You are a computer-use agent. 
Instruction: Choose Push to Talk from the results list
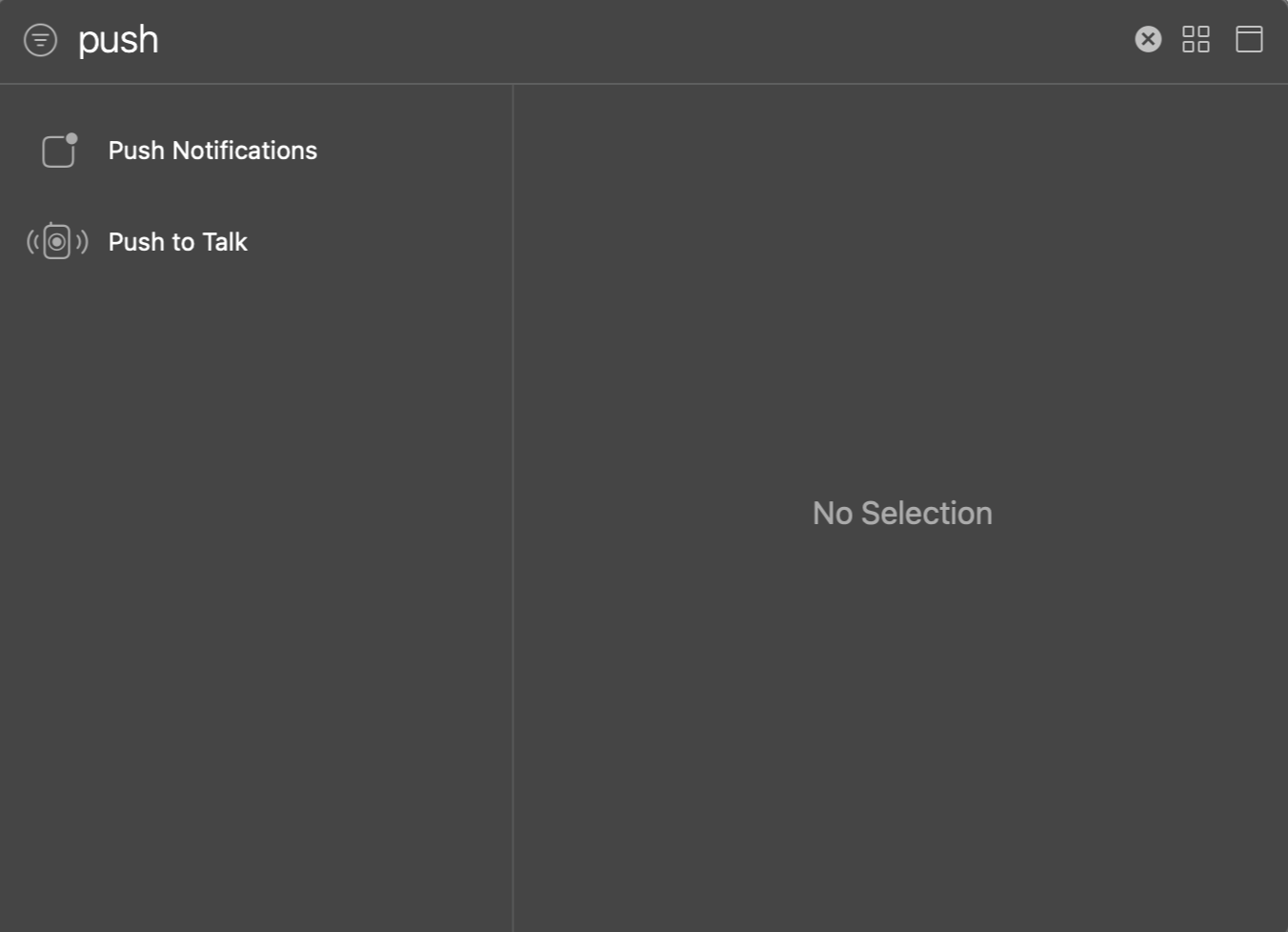coord(177,241)
